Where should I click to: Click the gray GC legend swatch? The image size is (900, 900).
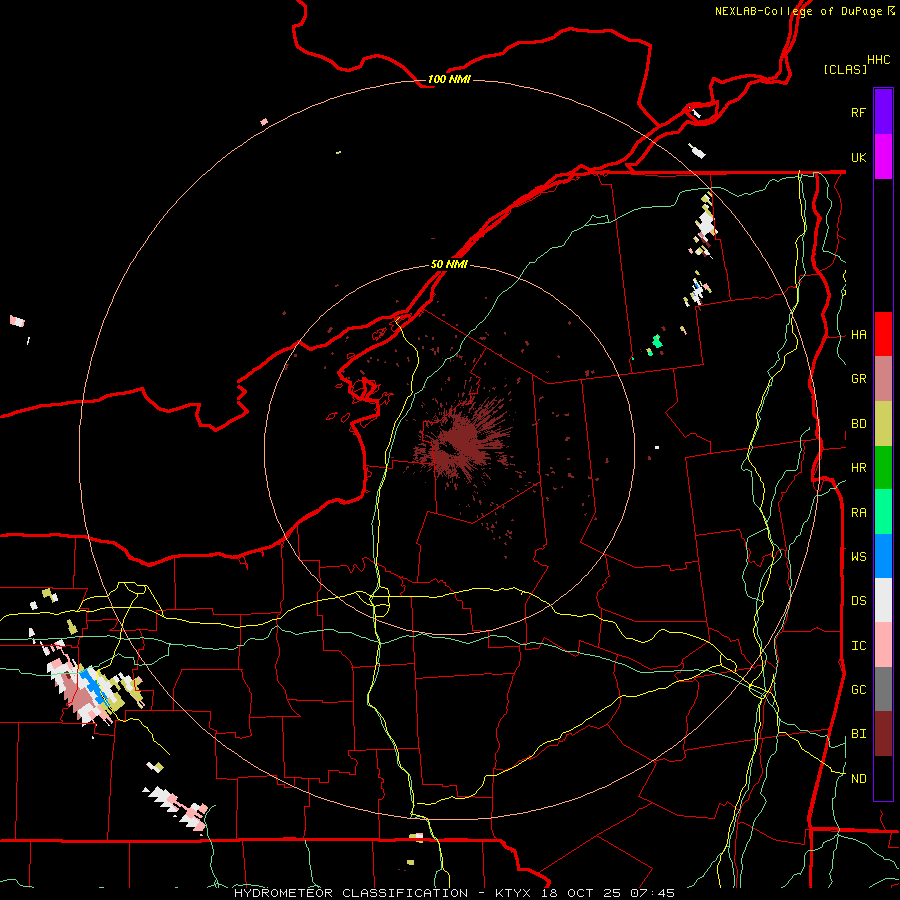click(x=883, y=689)
